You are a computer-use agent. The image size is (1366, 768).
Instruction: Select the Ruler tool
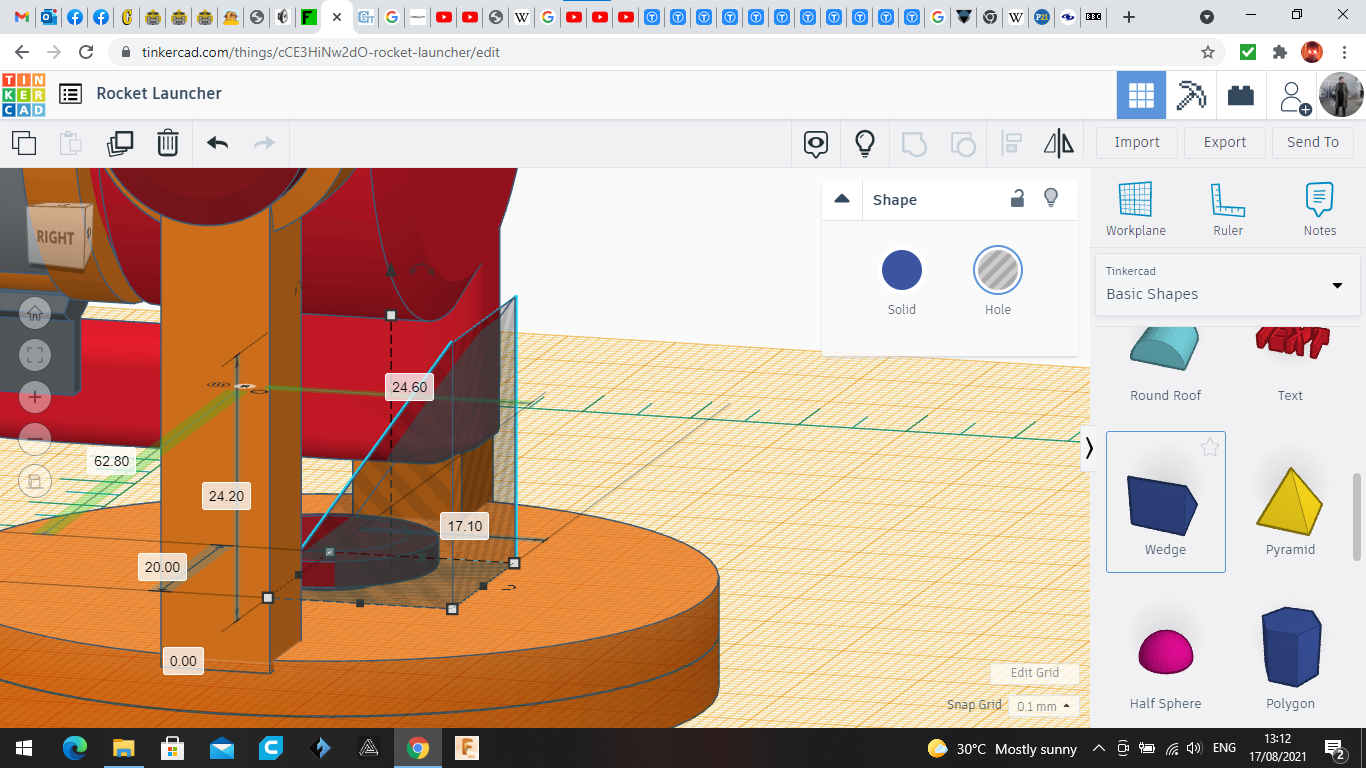[1228, 210]
